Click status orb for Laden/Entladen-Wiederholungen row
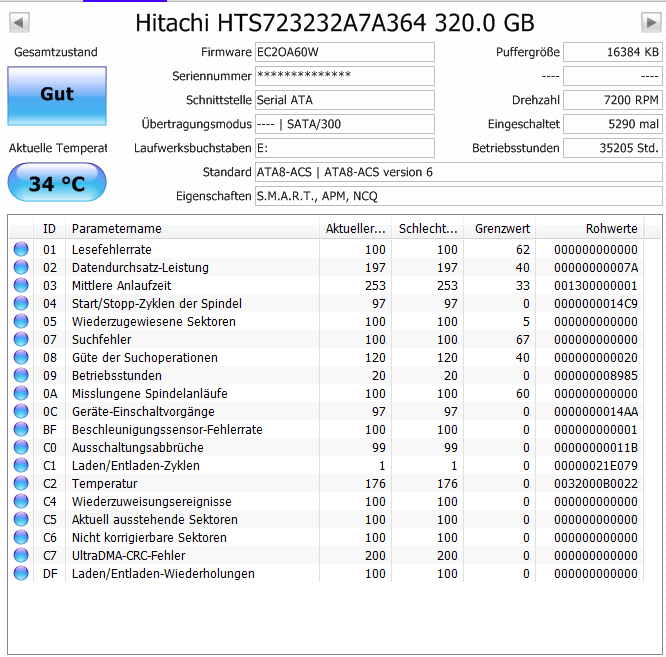The image size is (666, 657). point(21,573)
